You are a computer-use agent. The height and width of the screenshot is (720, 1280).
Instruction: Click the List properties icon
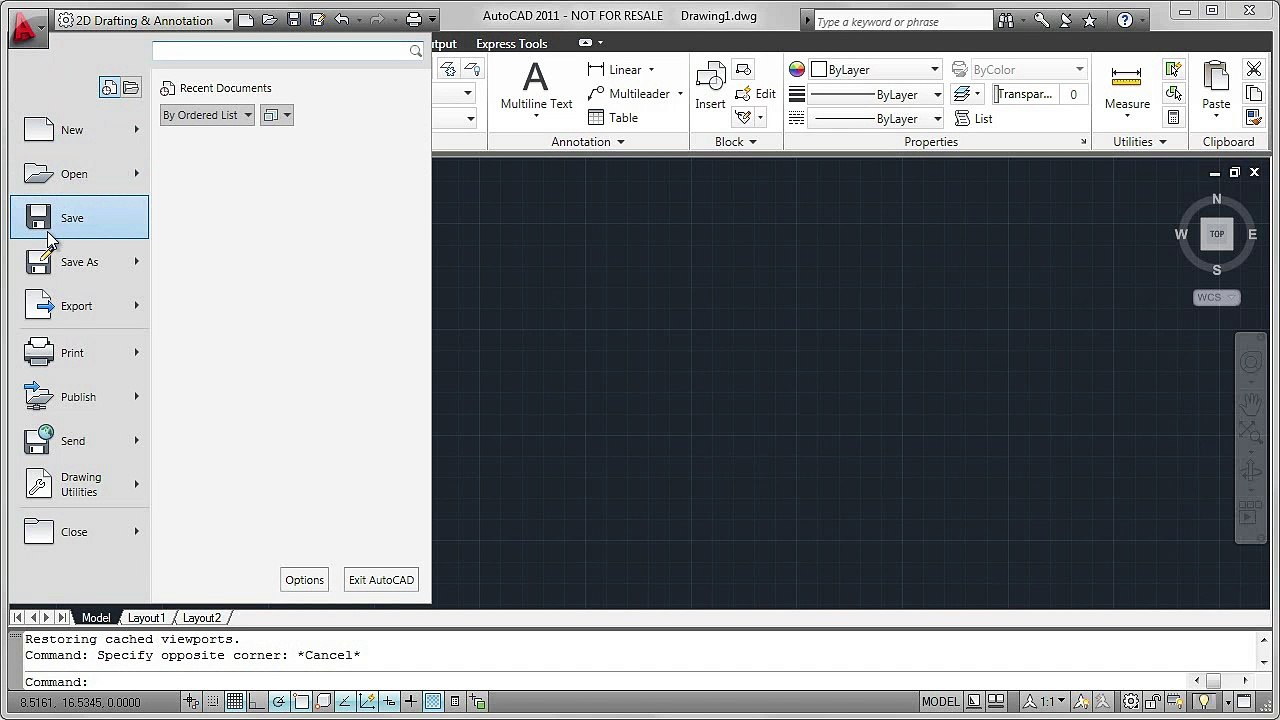[973, 119]
